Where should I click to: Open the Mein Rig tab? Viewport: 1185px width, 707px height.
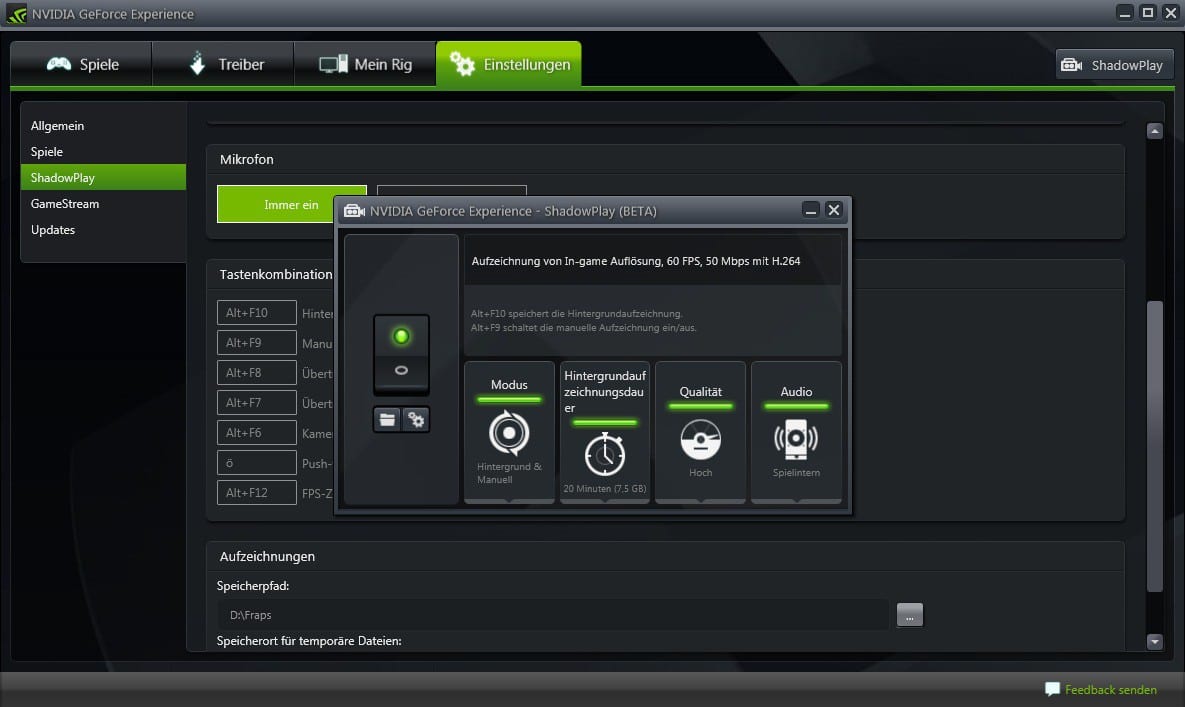pyautogui.click(x=365, y=64)
